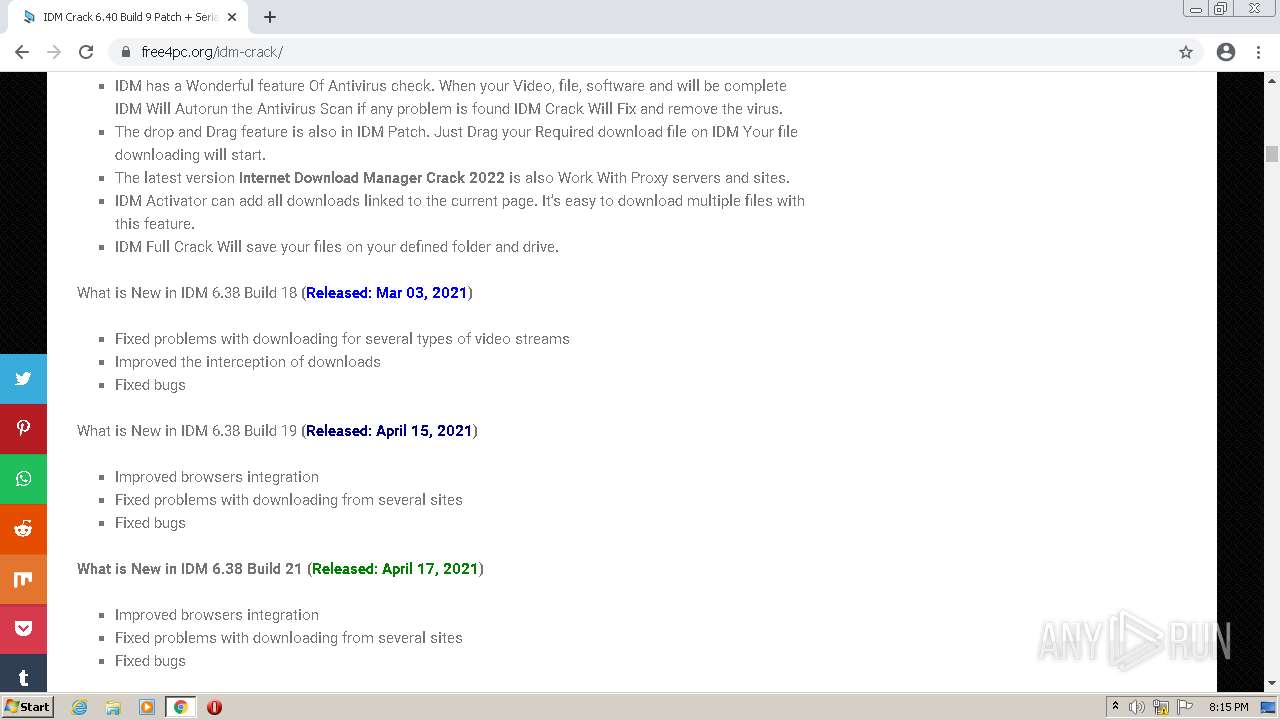Click 'Released: April 15, 2021' text
1280x720 pixels.
click(x=389, y=431)
